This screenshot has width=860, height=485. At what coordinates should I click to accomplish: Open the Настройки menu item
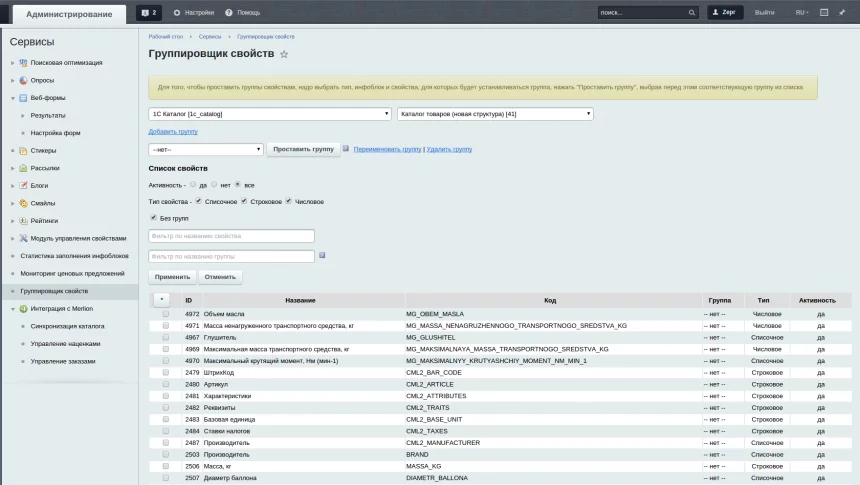[194, 13]
